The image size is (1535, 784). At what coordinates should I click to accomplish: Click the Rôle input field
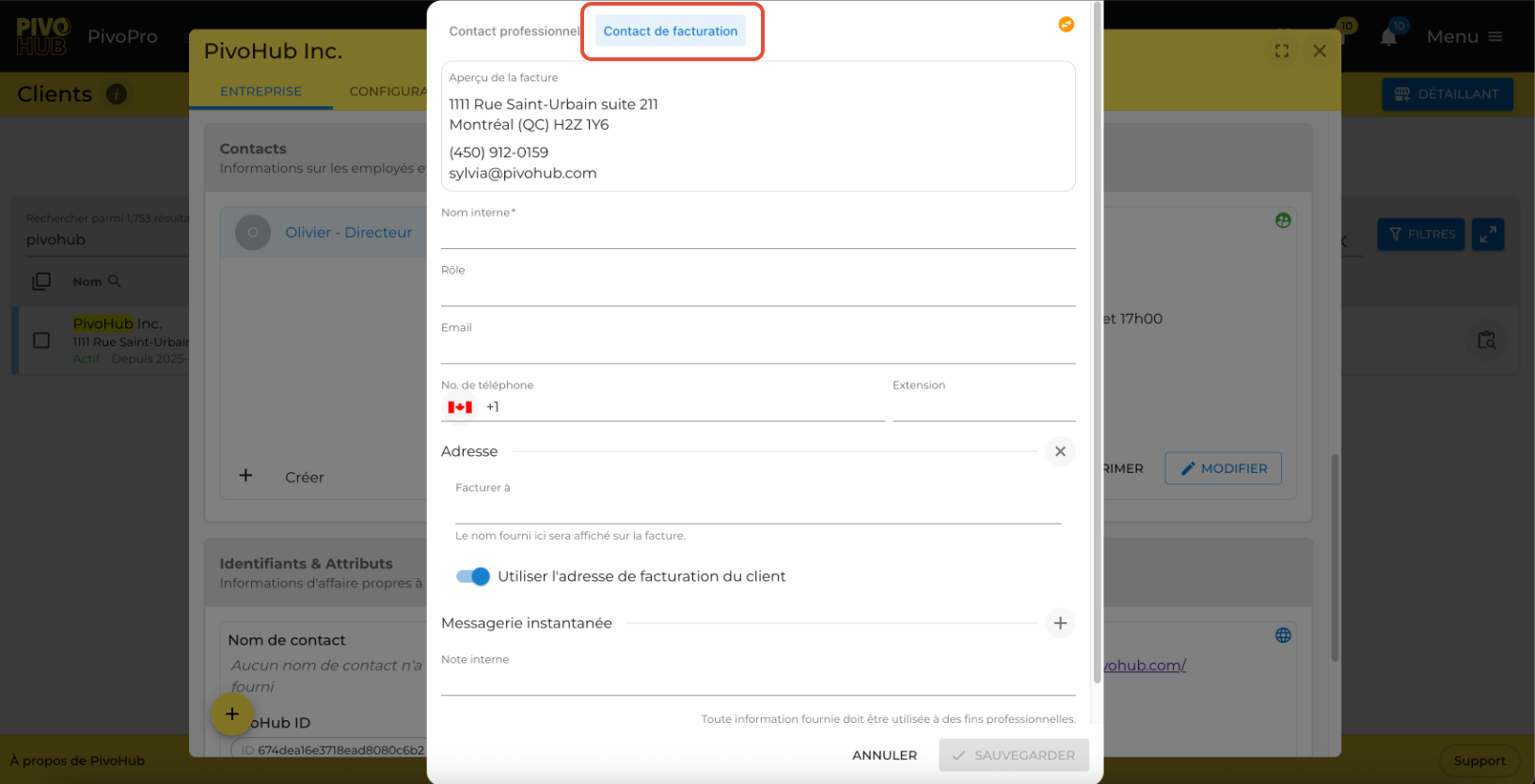[x=758, y=292]
